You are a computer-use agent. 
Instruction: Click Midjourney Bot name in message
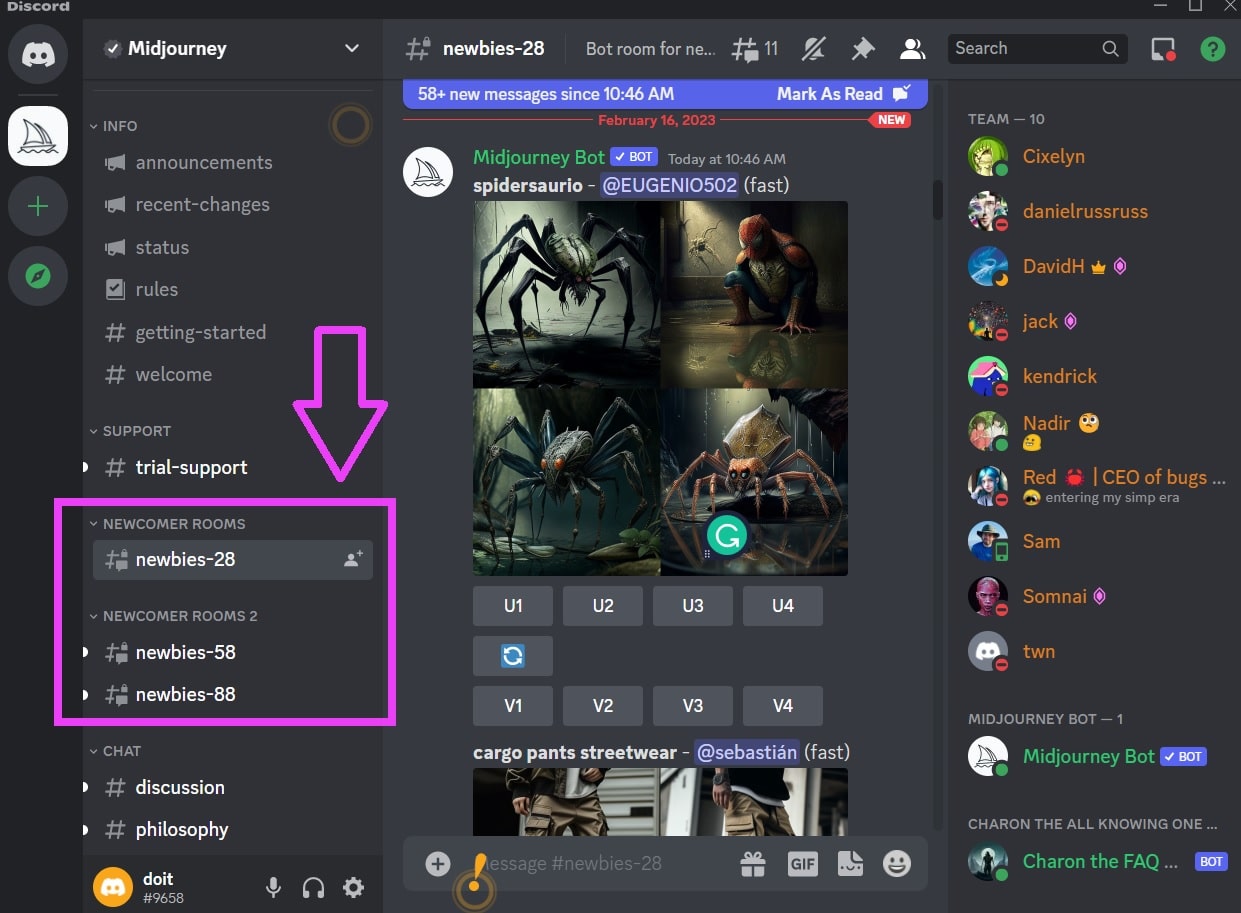(x=539, y=158)
